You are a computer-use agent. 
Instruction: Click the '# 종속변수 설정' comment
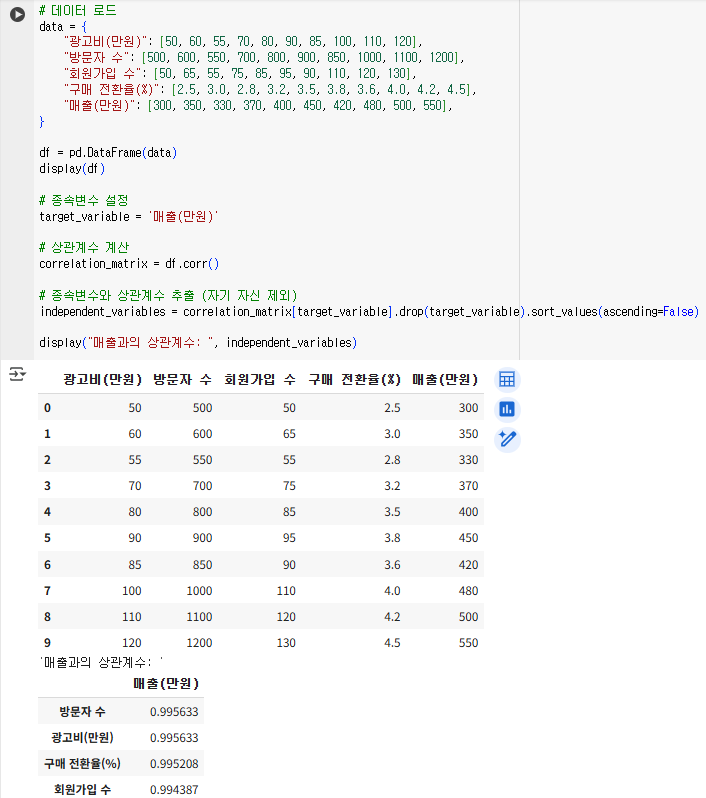coord(83,200)
